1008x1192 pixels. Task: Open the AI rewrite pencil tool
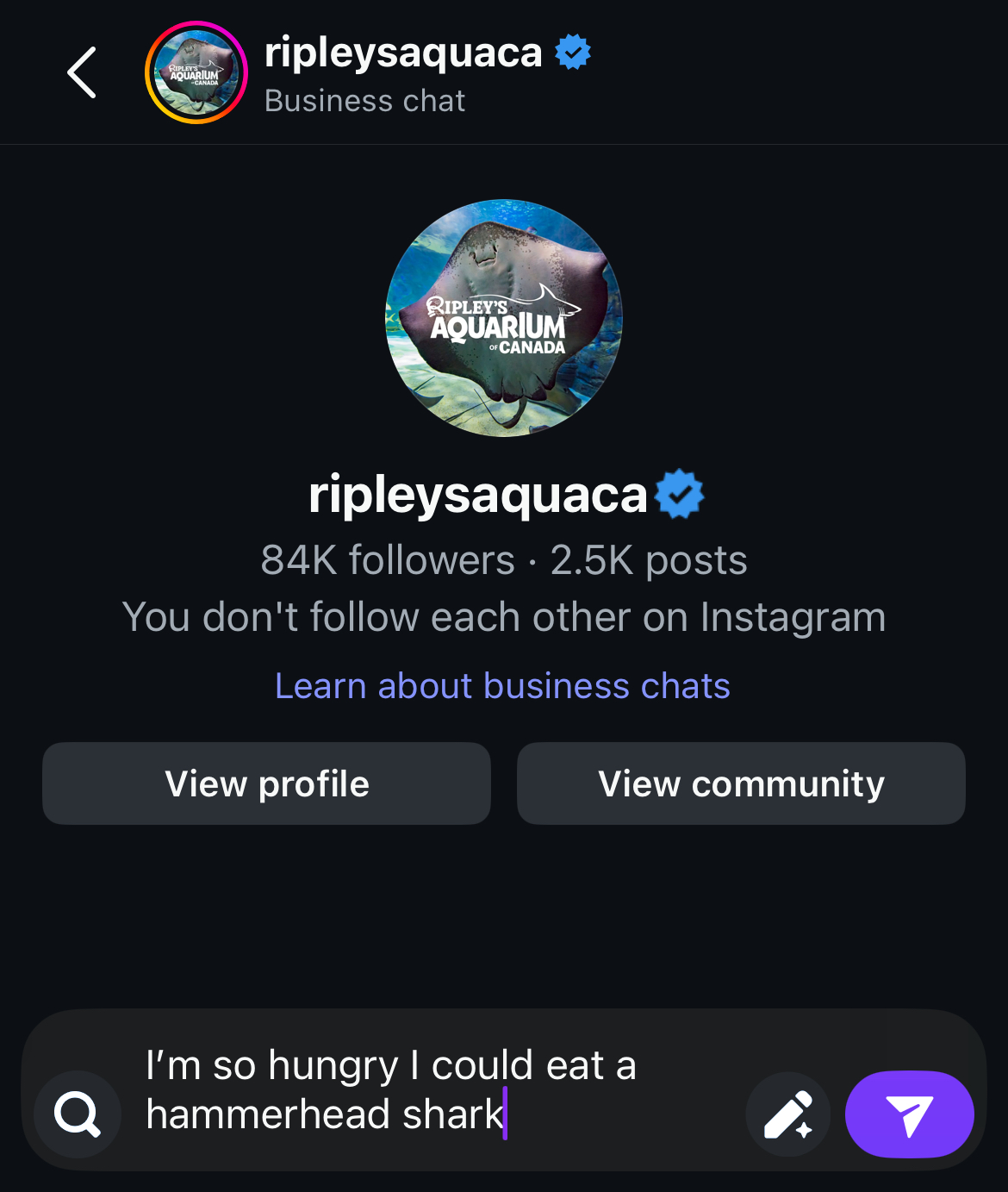click(x=787, y=1114)
